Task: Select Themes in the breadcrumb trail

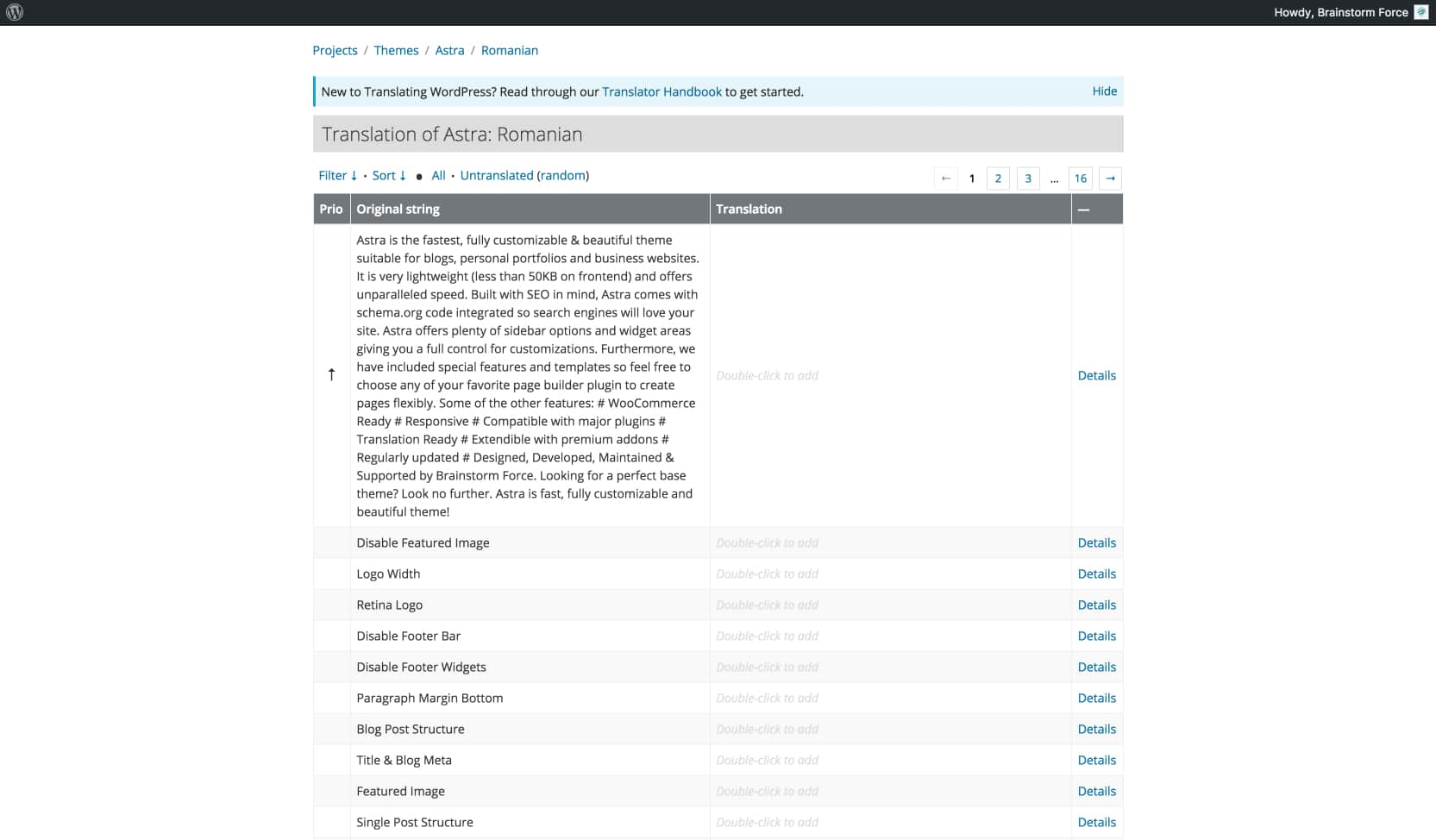Action: point(396,50)
